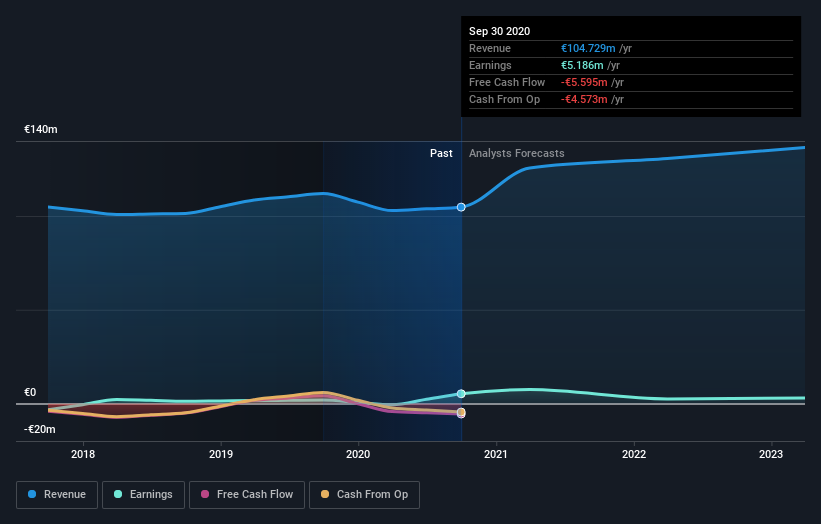Image resolution: width=821 pixels, height=524 pixels.
Task: Click the teal Earnings legend dot
Action: (x=118, y=494)
